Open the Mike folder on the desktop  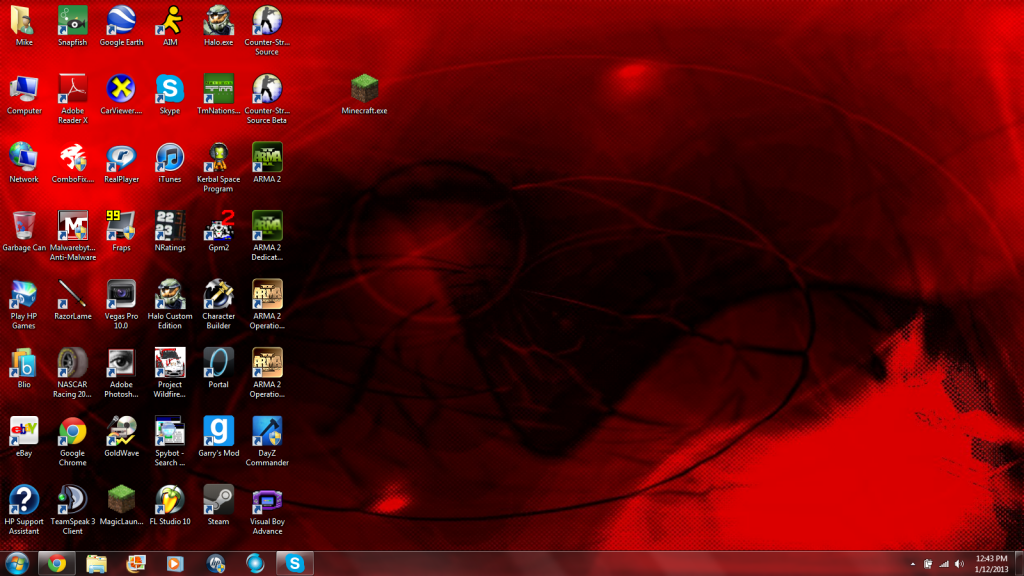[x=24, y=26]
